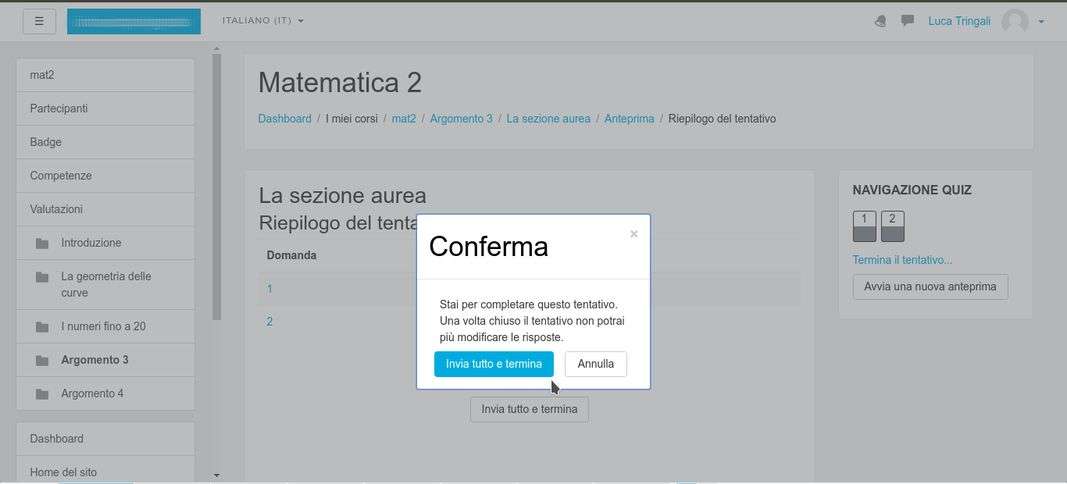Screen dimensions: 1067x484
Task: Jump to quiz question 2 navigation box
Action: tap(892, 226)
